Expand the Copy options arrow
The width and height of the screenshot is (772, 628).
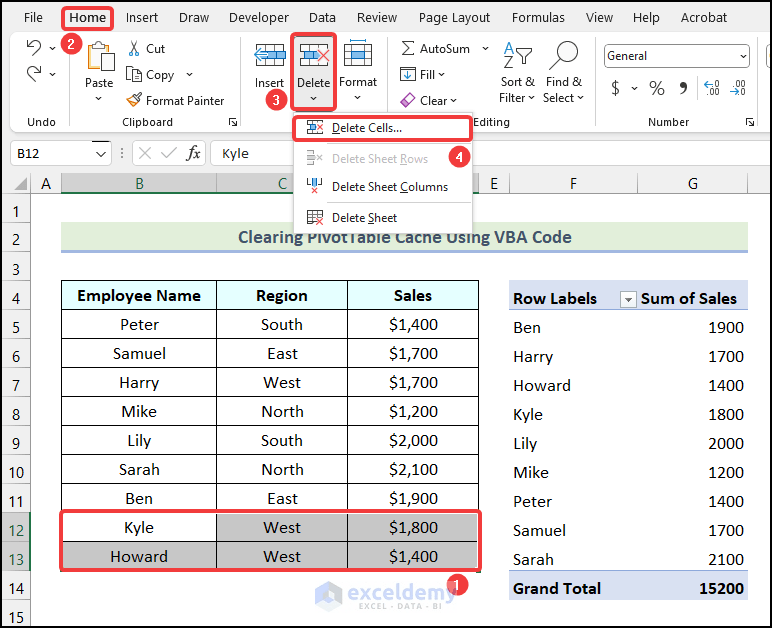click(190, 75)
